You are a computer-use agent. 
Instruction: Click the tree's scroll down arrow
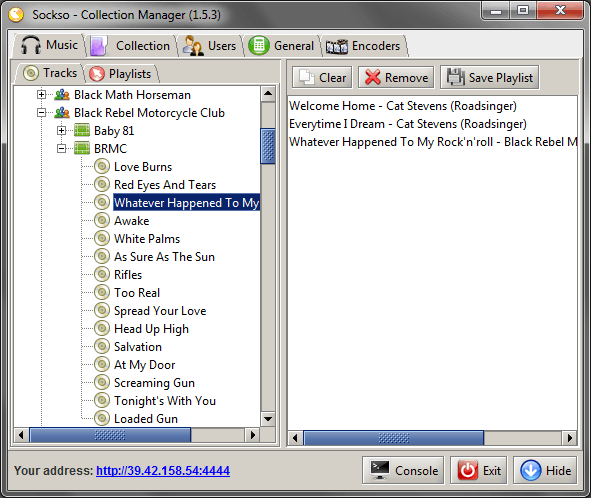click(268, 418)
